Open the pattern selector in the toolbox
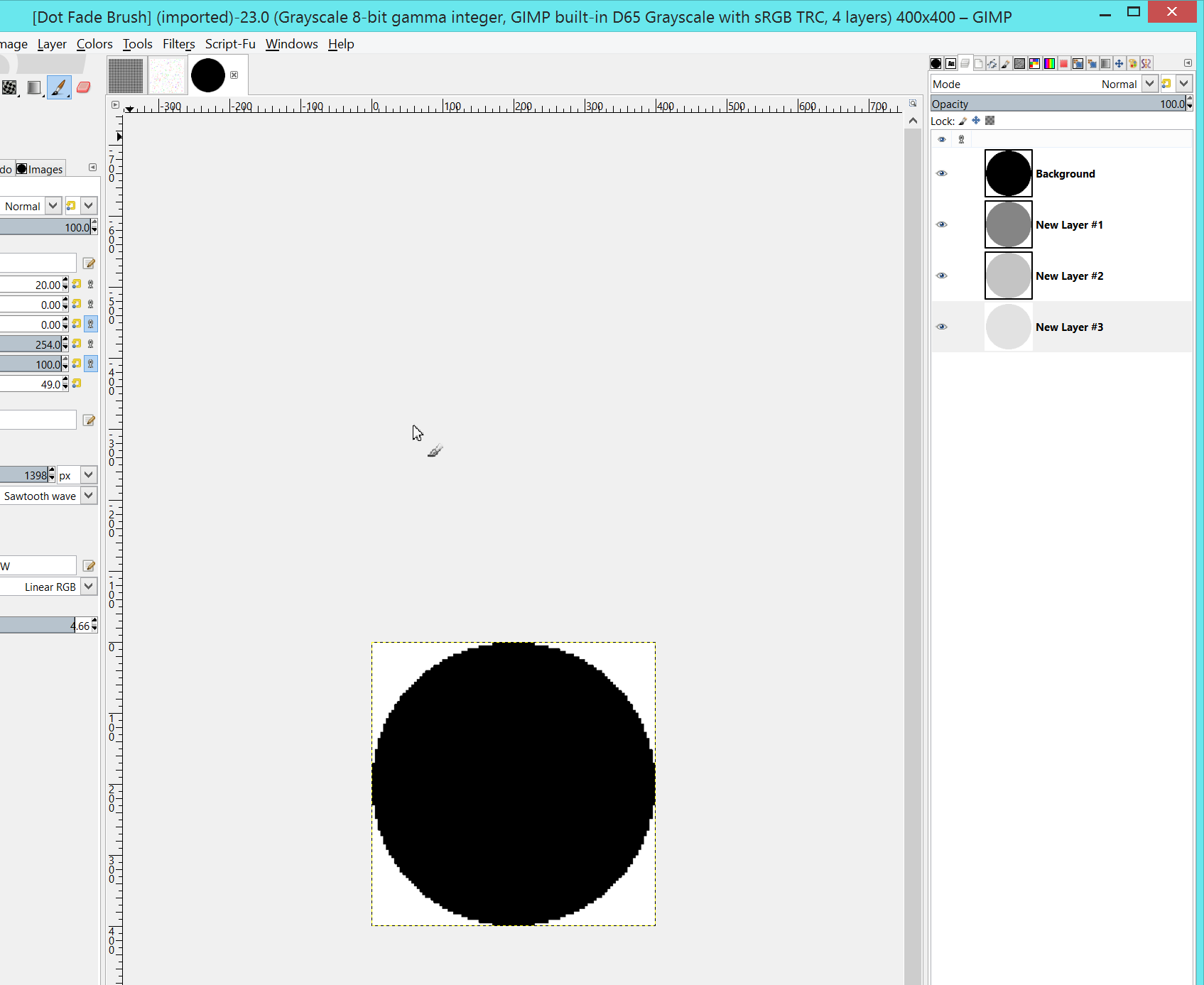Image resolution: width=1204 pixels, height=985 pixels. click(x=9, y=87)
